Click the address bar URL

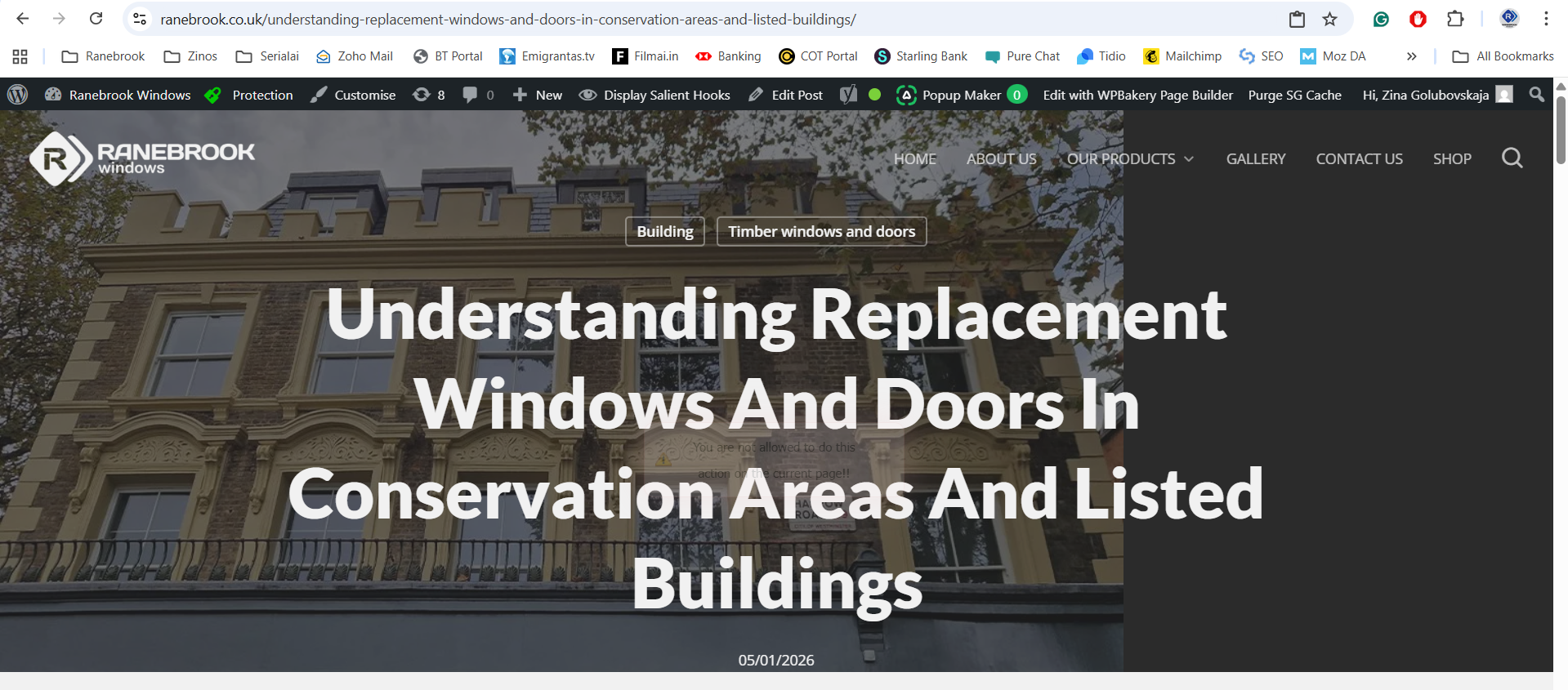point(507,19)
